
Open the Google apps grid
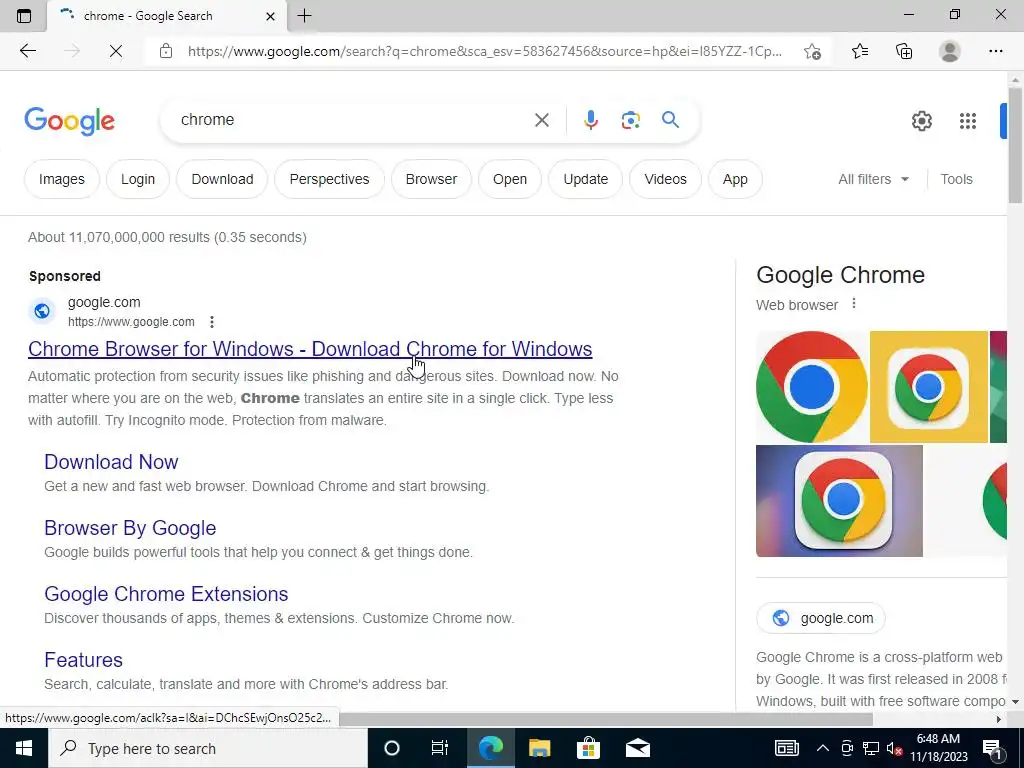click(968, 121)
